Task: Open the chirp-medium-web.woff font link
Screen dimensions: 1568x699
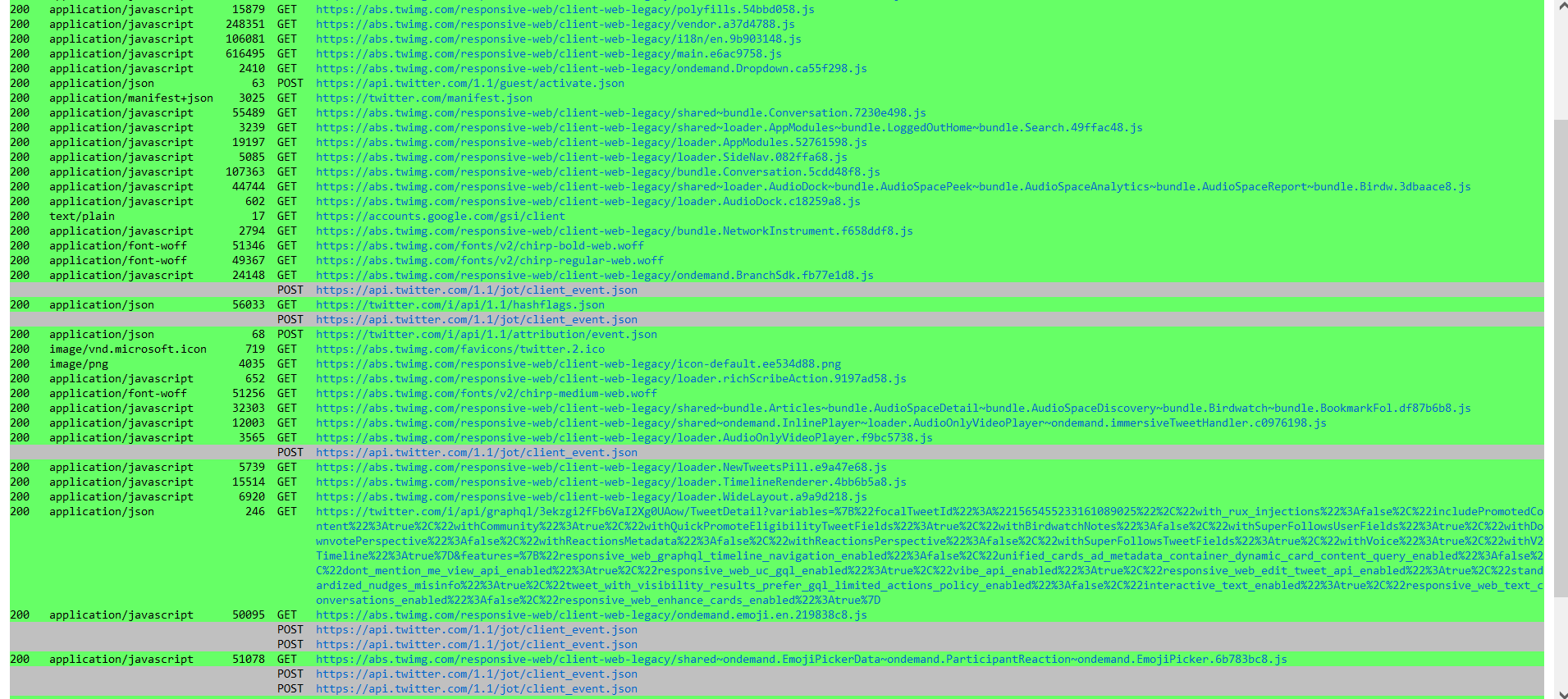Action: [487, 393]
